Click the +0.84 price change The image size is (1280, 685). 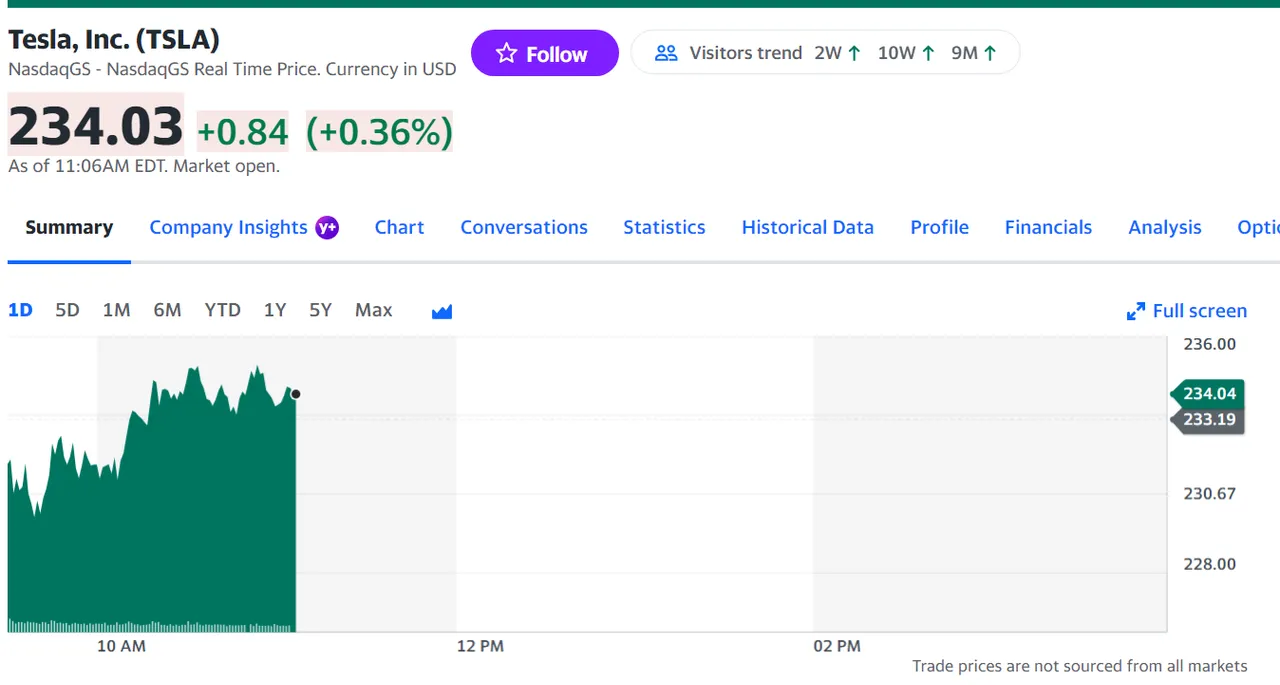tap(242, 132)
